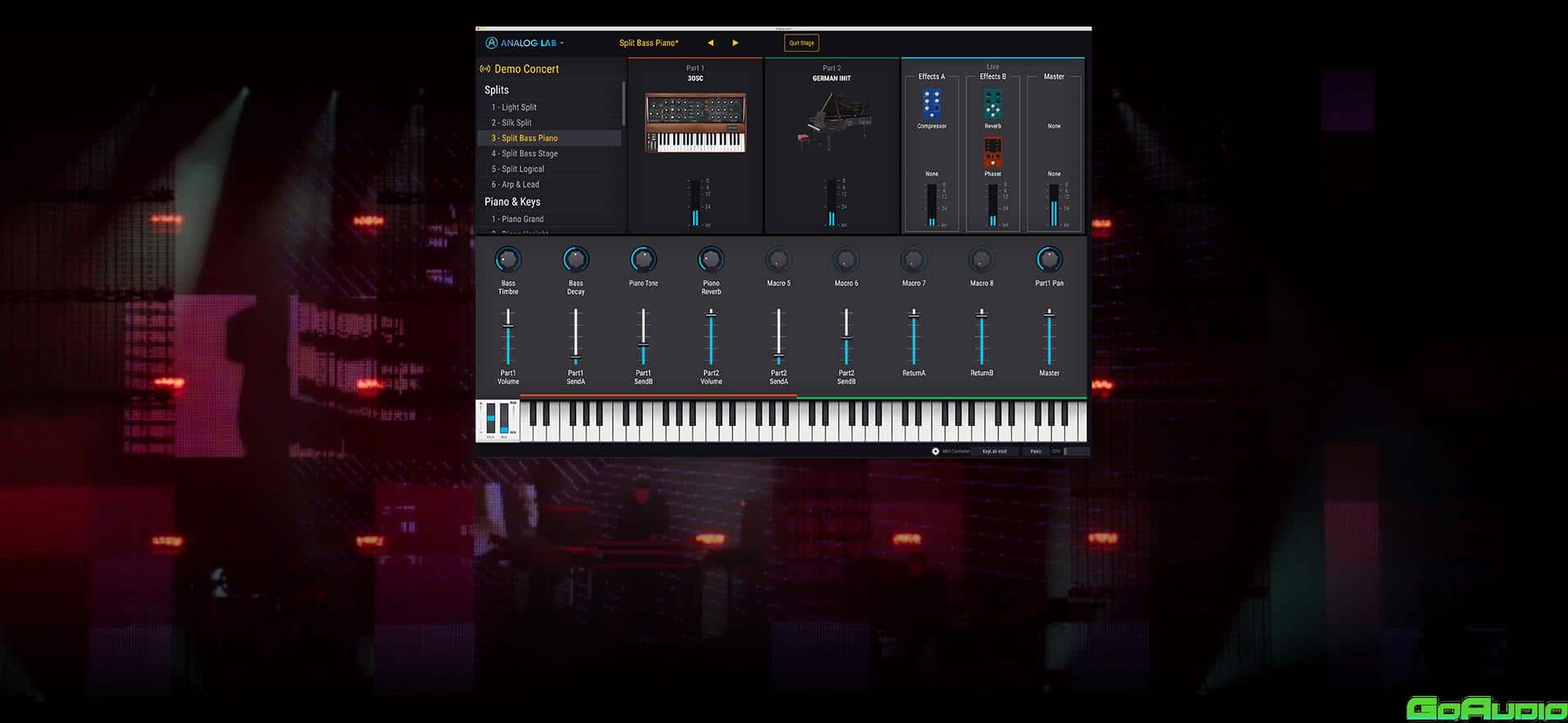Go to the previous preset with left arrow
1568x723 pixels.
(710, 43)
